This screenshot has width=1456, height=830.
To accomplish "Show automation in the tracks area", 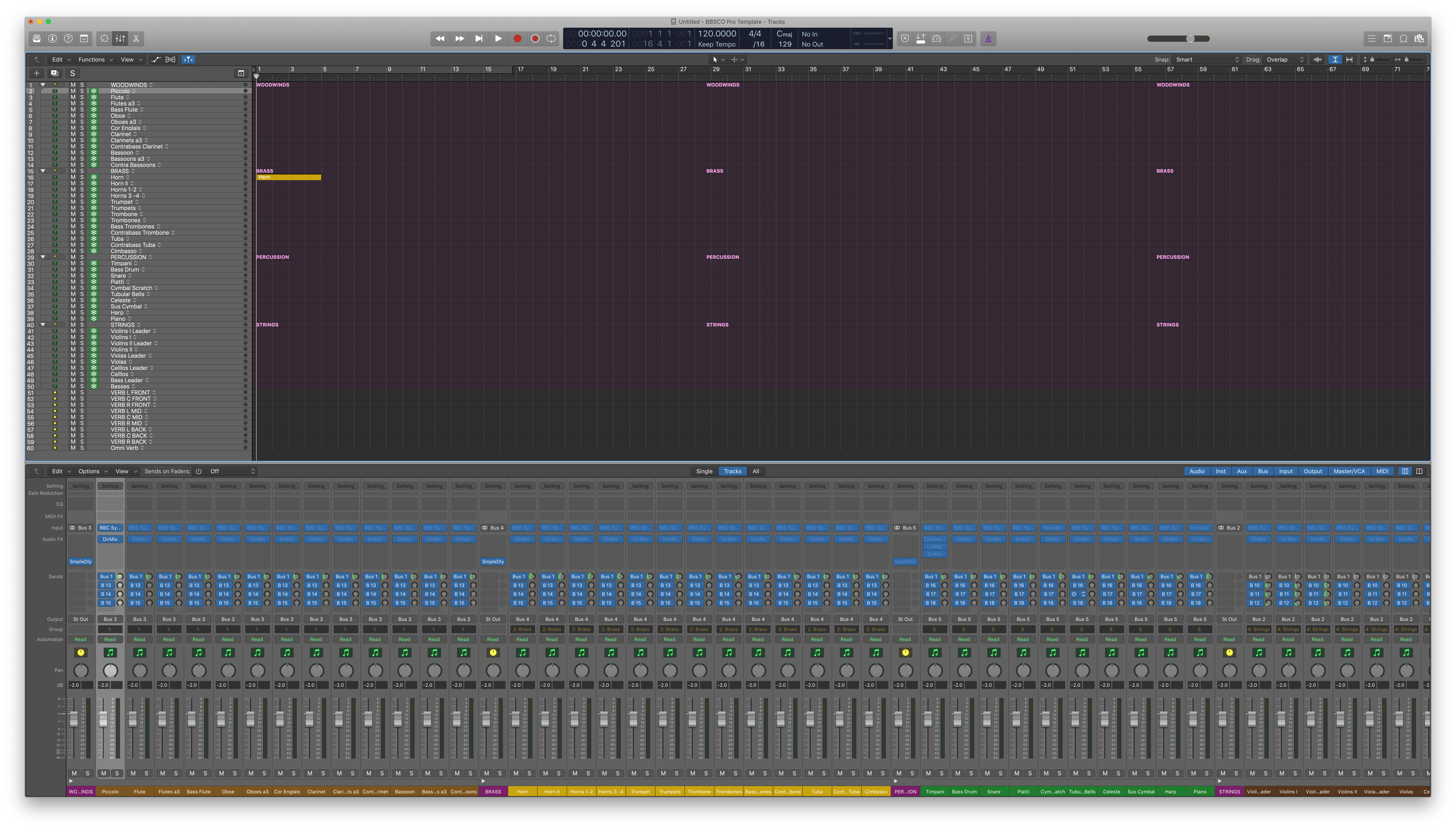I will tap(156, 59).
